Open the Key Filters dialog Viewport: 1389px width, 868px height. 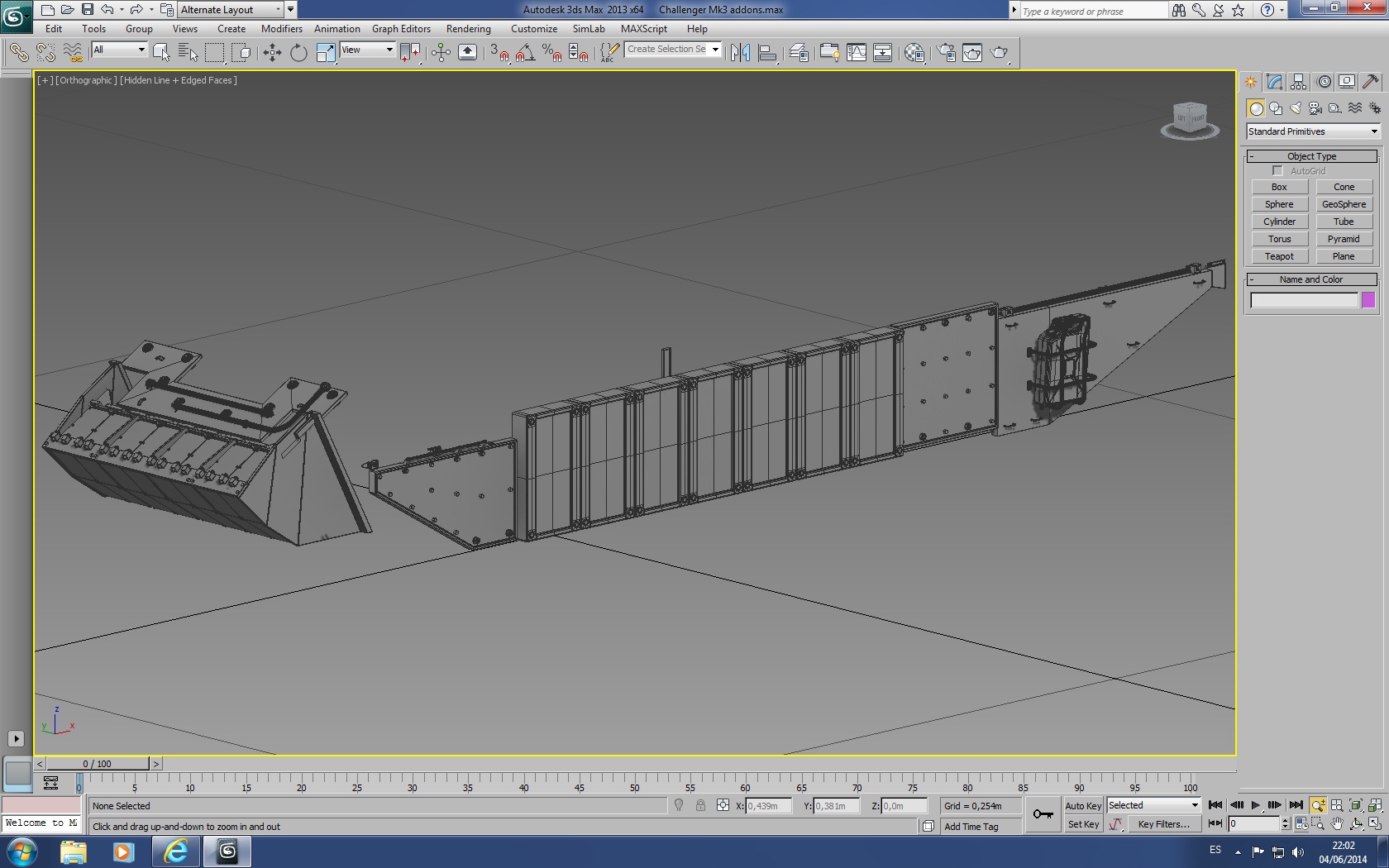click(x=1163, y=824)
